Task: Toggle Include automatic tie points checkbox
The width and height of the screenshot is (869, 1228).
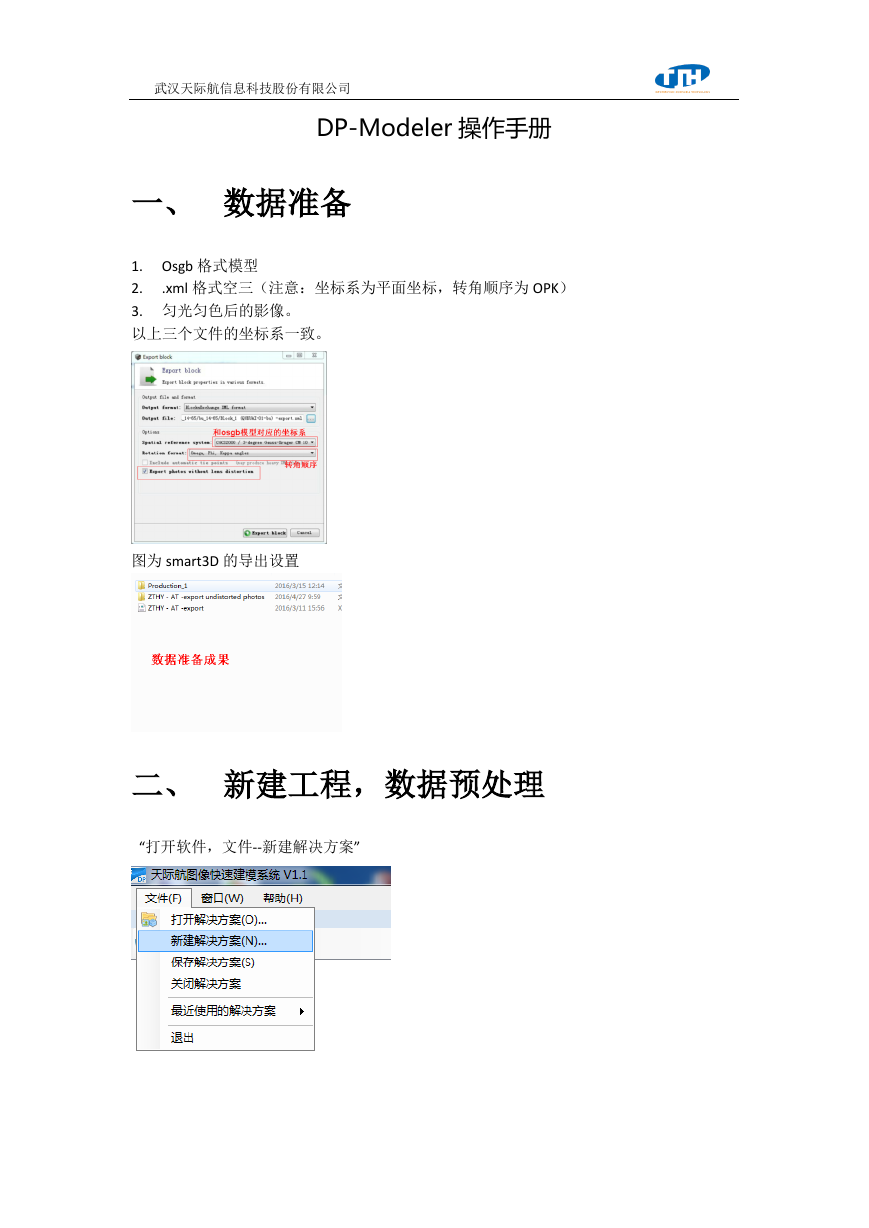Action: point(145,462)
